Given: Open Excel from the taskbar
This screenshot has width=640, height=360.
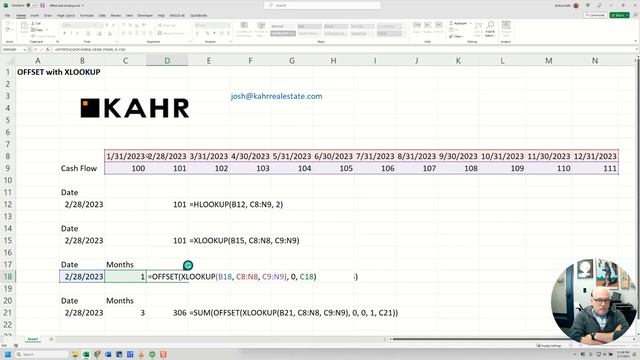Looking at the screenshot, I should (x=86, y=354).
